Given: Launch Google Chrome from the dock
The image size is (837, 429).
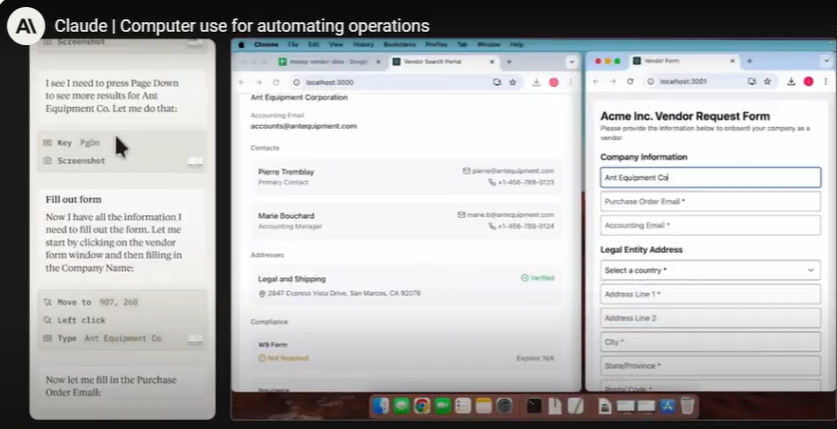Looking at the screenshot, I should click(x=422, y=406).
